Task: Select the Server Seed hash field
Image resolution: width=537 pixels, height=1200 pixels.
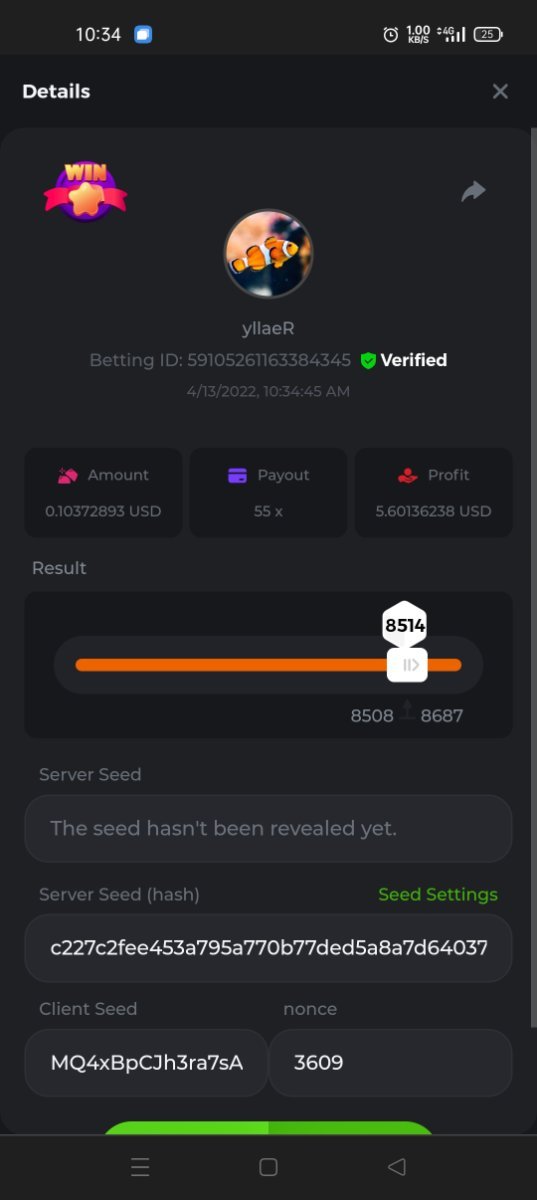Action: [268, 947]
